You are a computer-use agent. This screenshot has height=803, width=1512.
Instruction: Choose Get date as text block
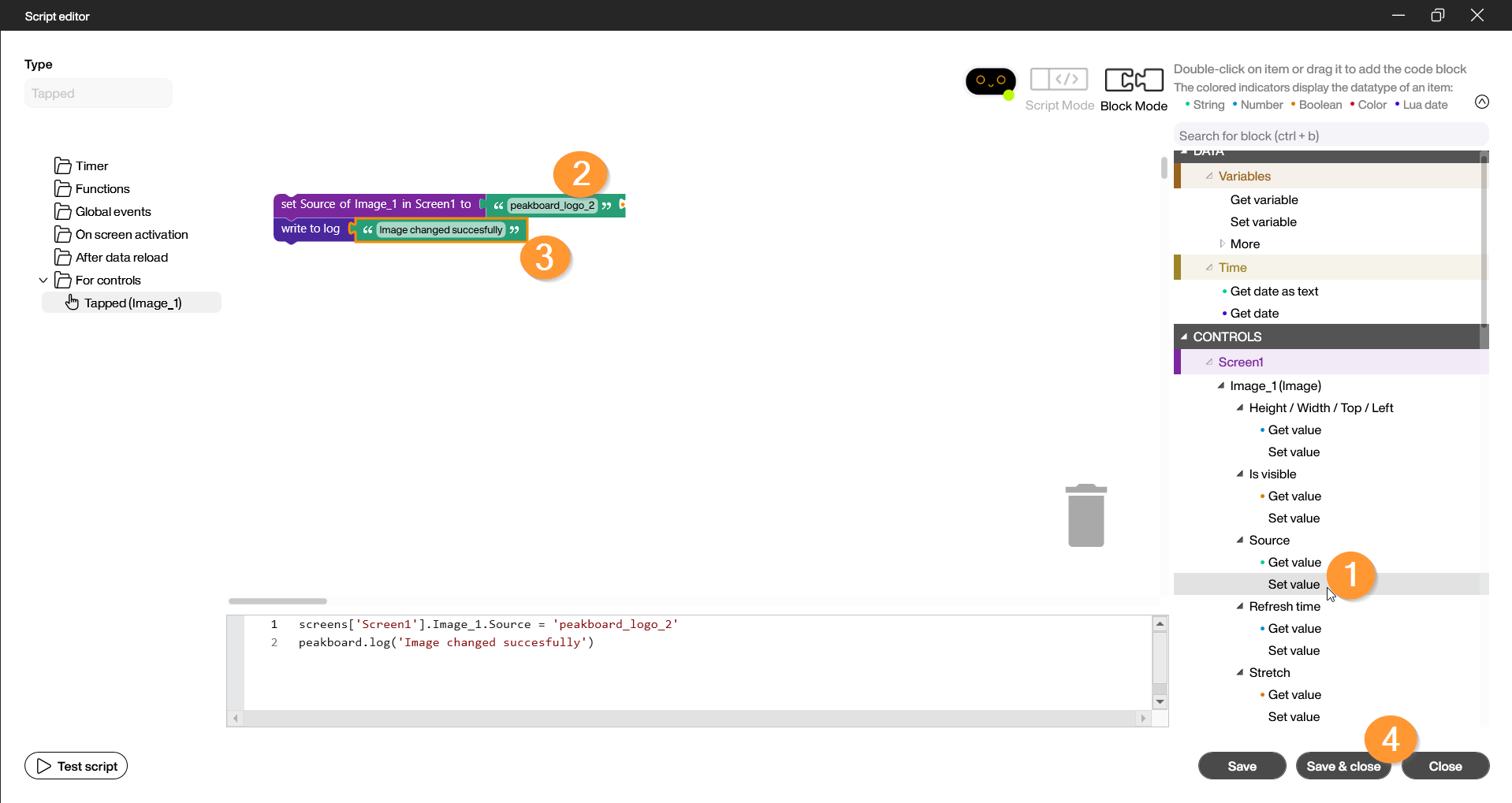[x=1273, y=292]
